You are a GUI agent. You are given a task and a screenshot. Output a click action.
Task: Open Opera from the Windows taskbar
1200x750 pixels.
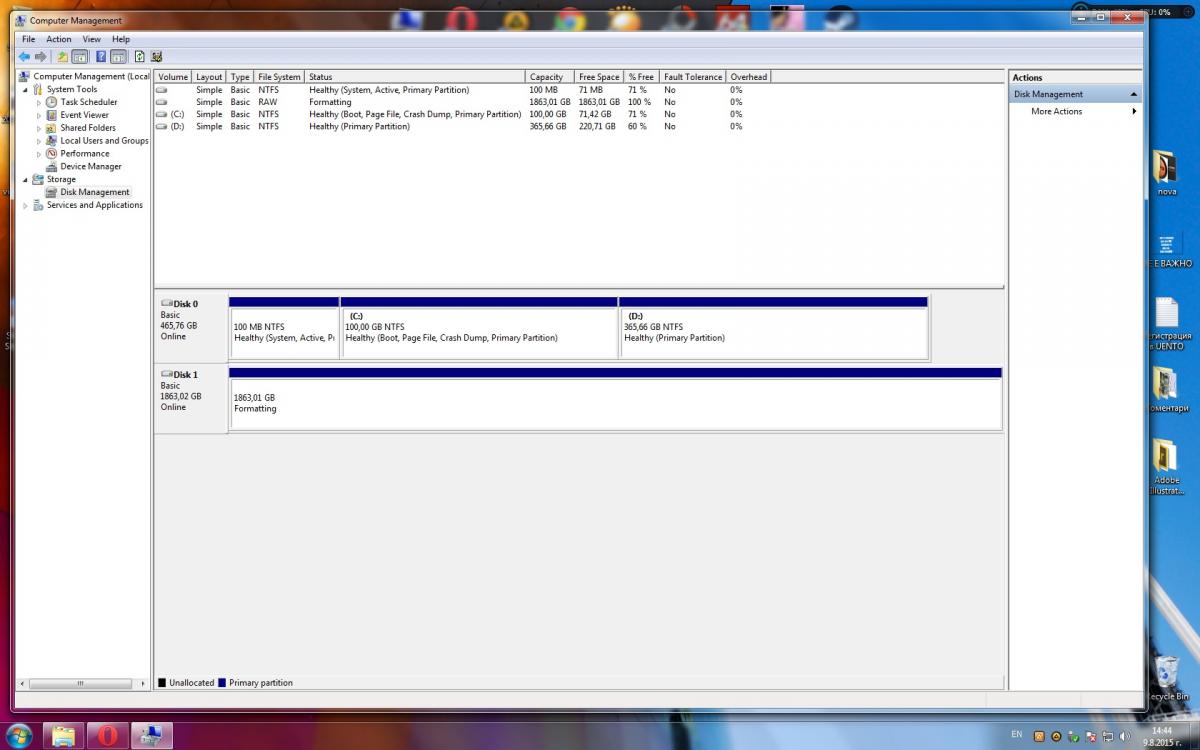point(107,736)
